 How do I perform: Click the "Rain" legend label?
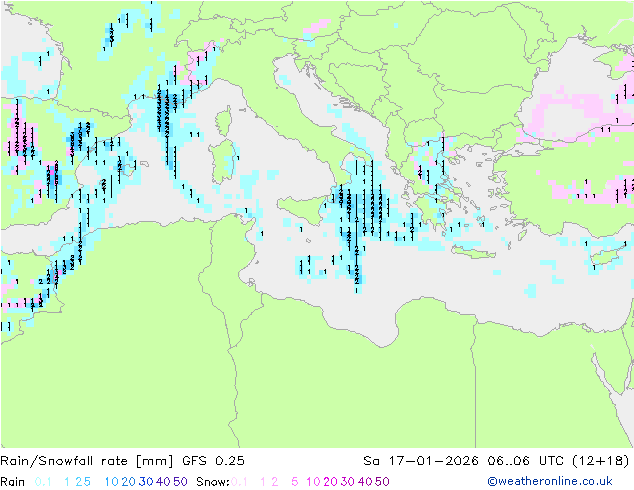(x=13, y=482)
